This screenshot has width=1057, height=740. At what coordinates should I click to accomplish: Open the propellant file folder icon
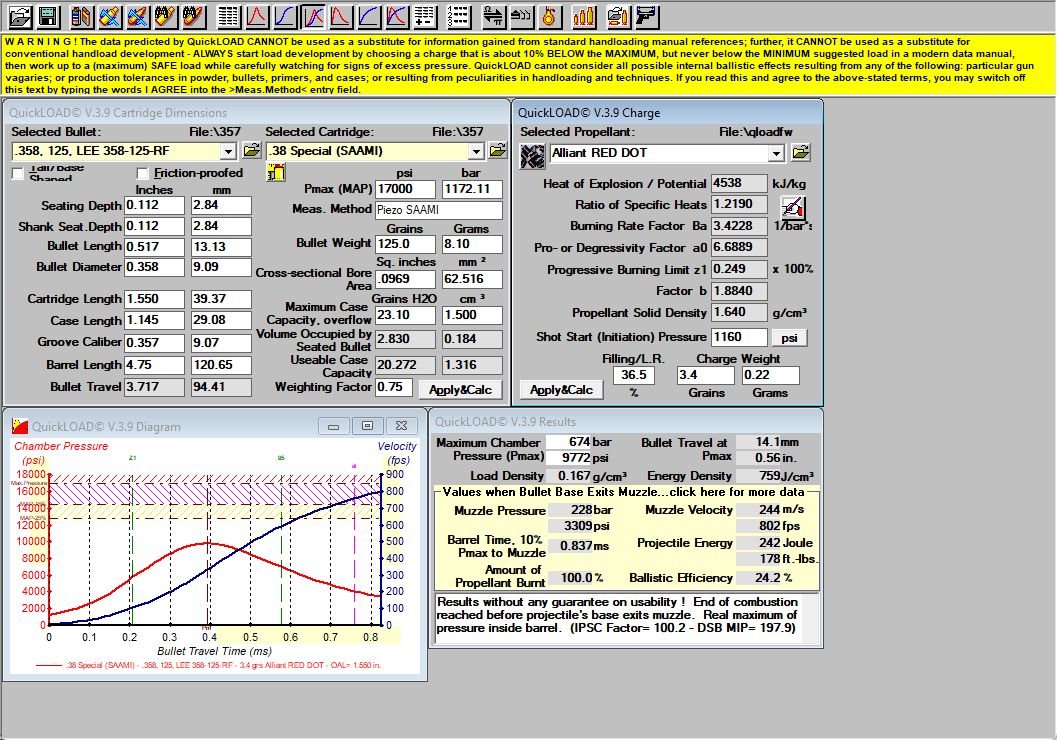800,152
